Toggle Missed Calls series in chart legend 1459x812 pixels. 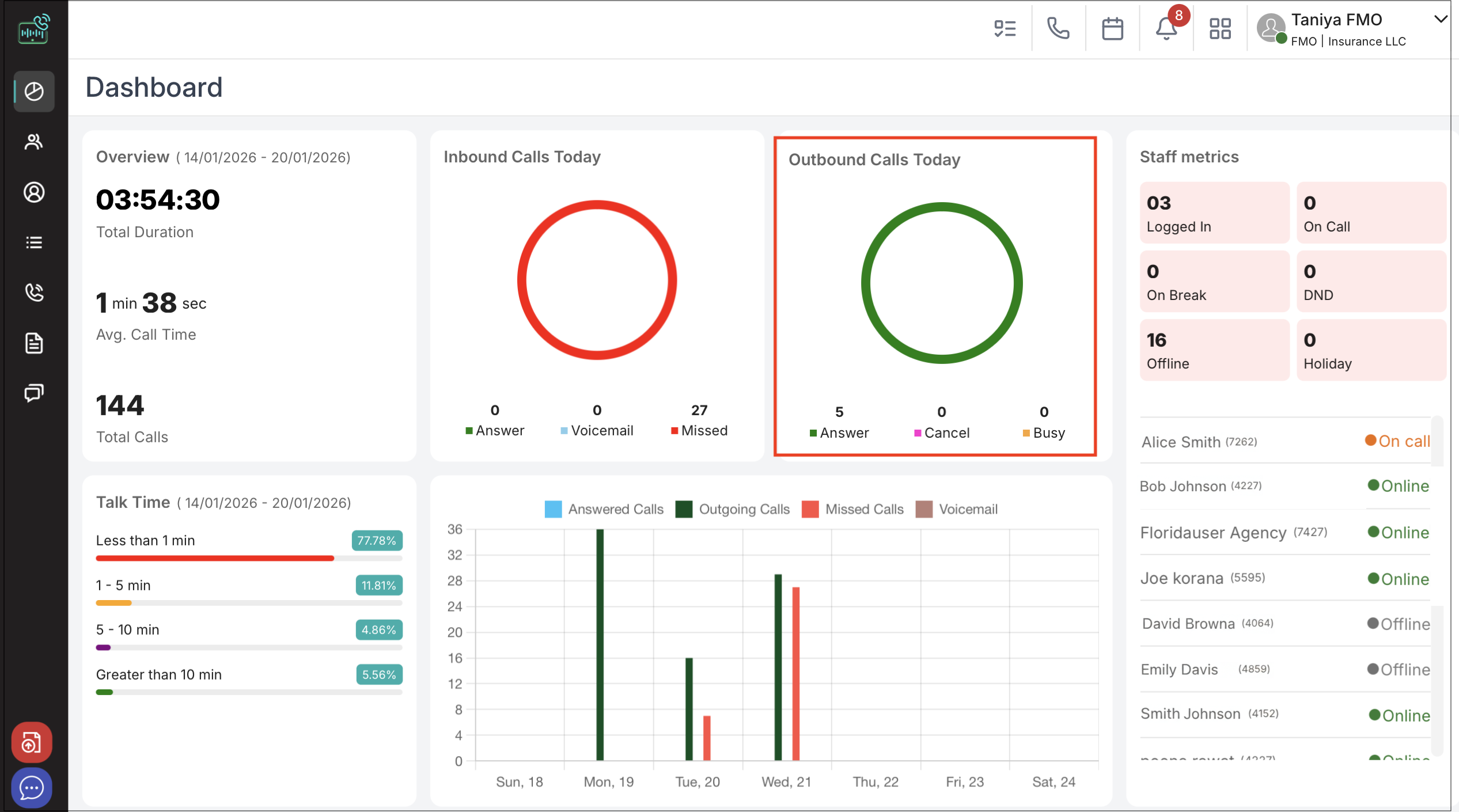pyautogui.click(x=864, y=509)
